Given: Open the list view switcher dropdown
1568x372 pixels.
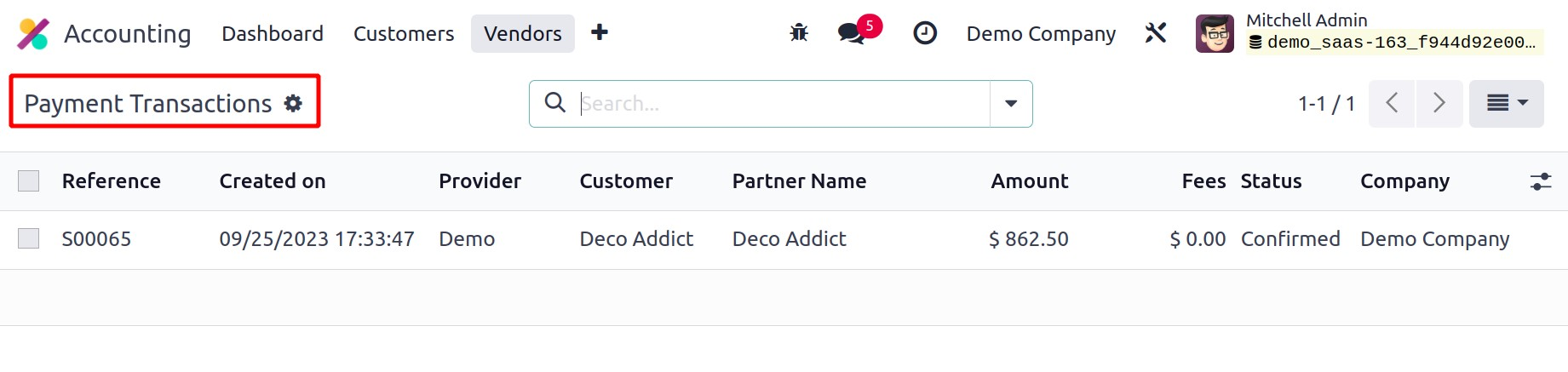Looking at the screenshot, I should click(1506, 104).
